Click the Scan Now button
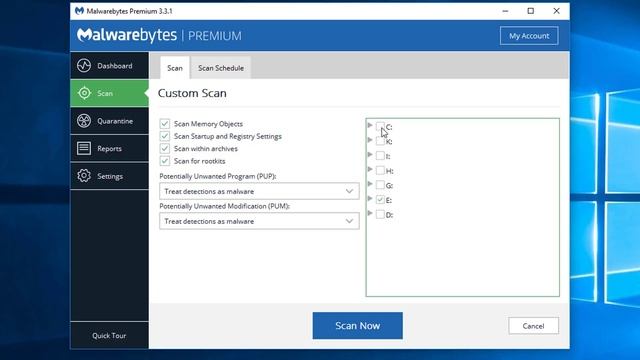 coord(358,325)
